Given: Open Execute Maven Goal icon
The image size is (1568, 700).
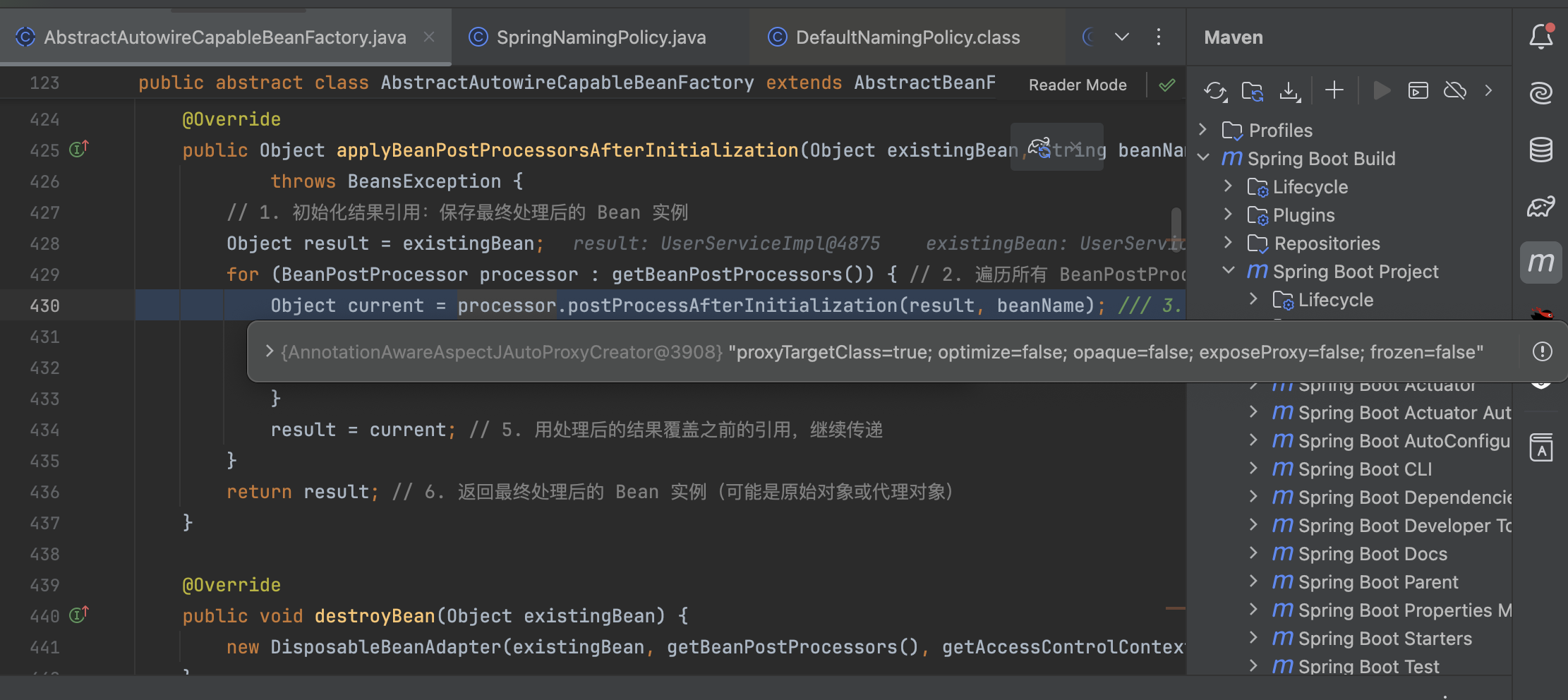Looking at the screenshot, I should pyautogui.click(x=1418, y=90).
